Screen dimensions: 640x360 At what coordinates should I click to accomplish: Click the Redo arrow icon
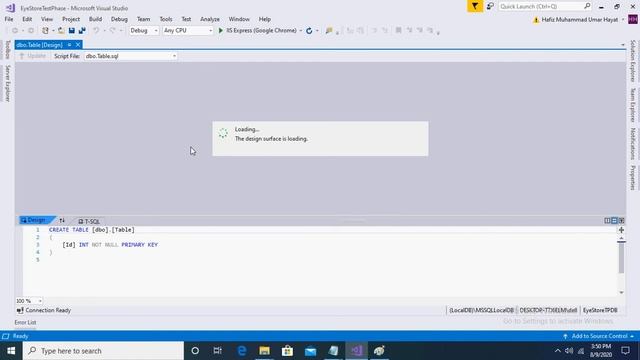pyautogui.click(x=112, y=31)
